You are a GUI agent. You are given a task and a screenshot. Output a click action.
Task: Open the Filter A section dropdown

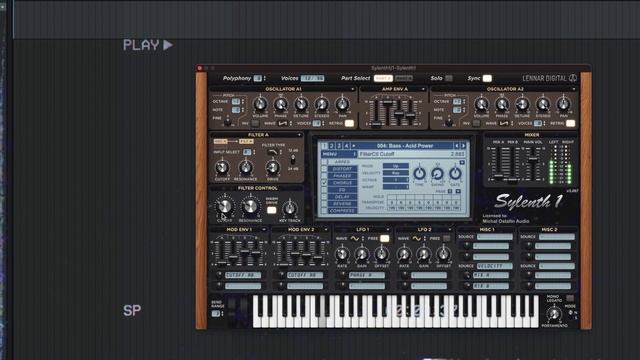pos(299,135)
